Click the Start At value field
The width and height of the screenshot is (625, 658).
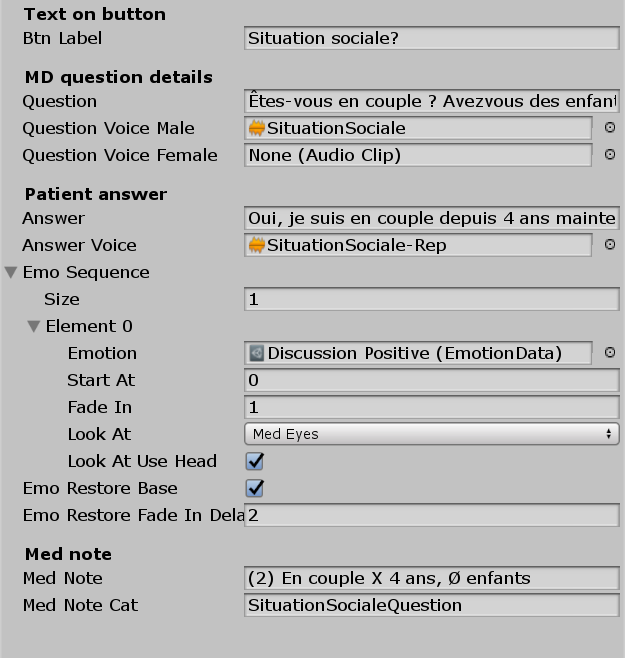click(431, 380)
